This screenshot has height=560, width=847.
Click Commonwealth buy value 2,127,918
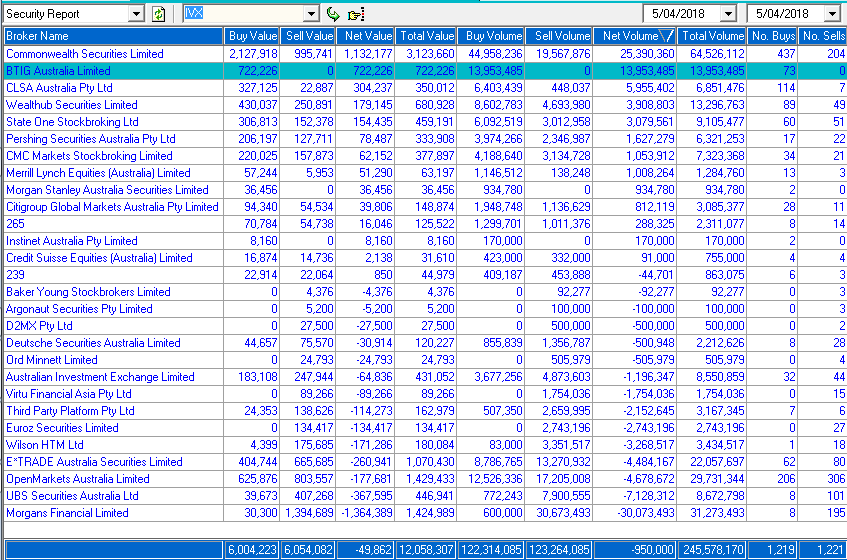(x=253, y=54)
